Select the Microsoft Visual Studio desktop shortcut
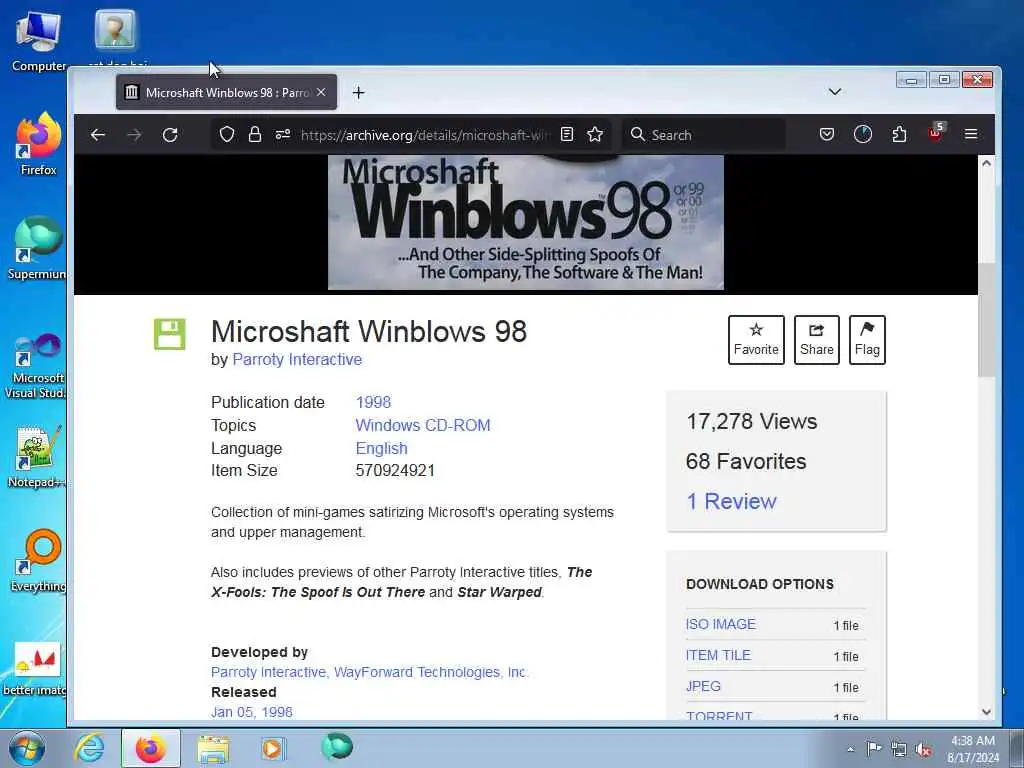 (35, 366)
